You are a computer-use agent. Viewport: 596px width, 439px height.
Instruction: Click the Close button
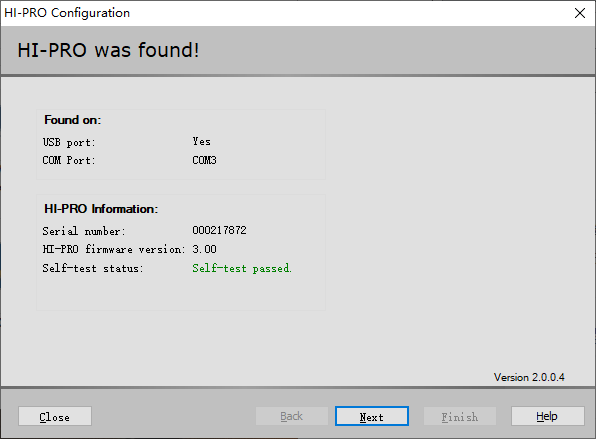[x=55, y=416]
